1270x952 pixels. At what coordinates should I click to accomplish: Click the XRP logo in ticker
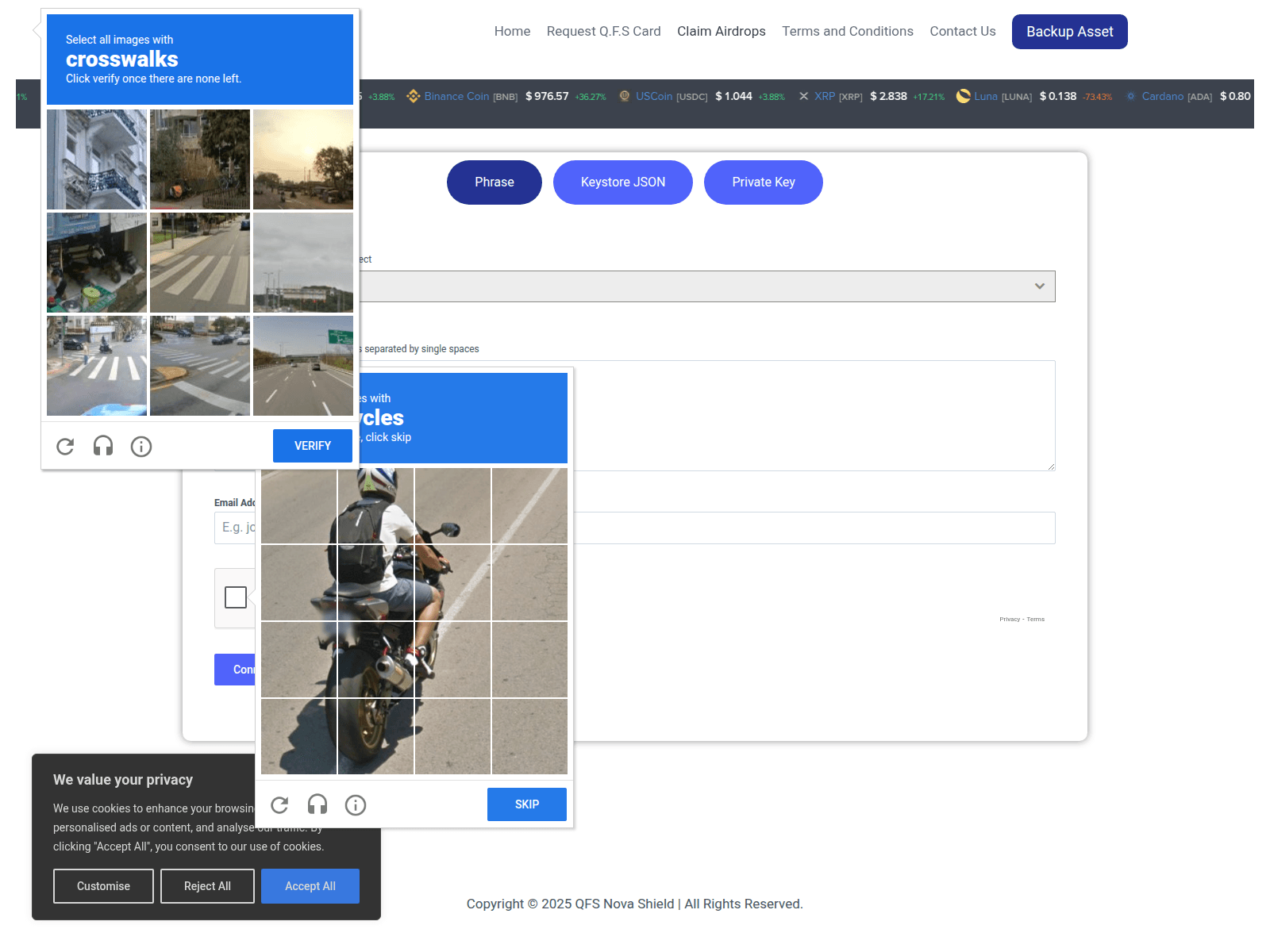pyautogui.click(x=803, y=96)
